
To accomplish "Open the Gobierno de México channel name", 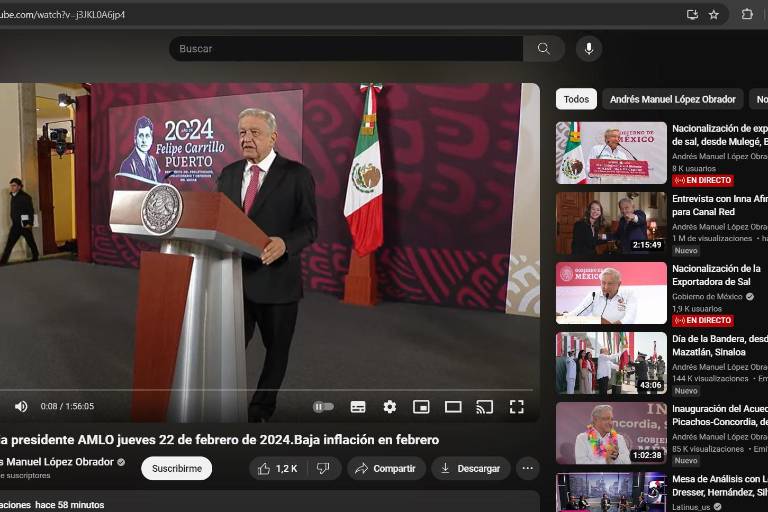I will point(707,297).
